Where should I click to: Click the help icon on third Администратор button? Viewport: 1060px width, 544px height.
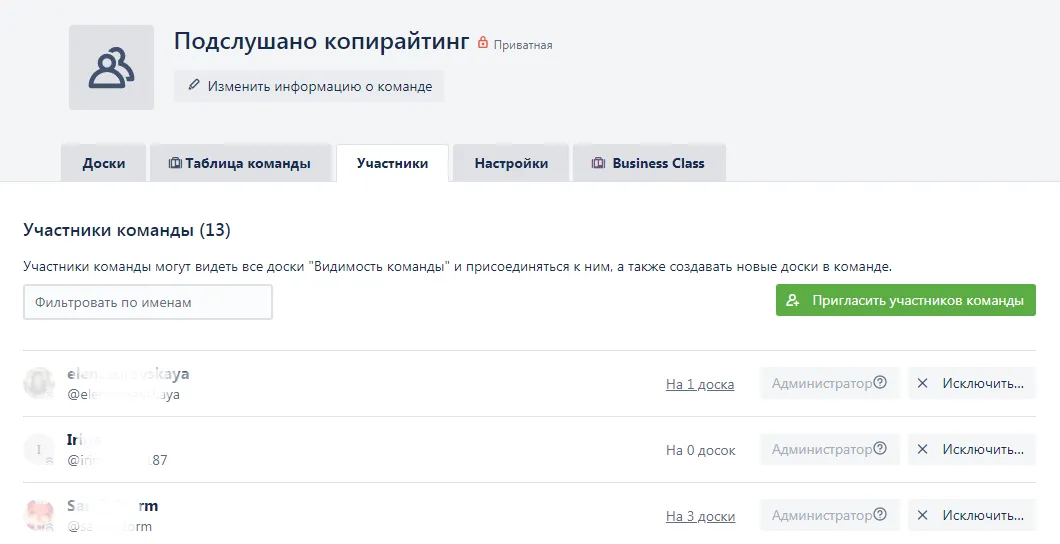click(880, 515)
